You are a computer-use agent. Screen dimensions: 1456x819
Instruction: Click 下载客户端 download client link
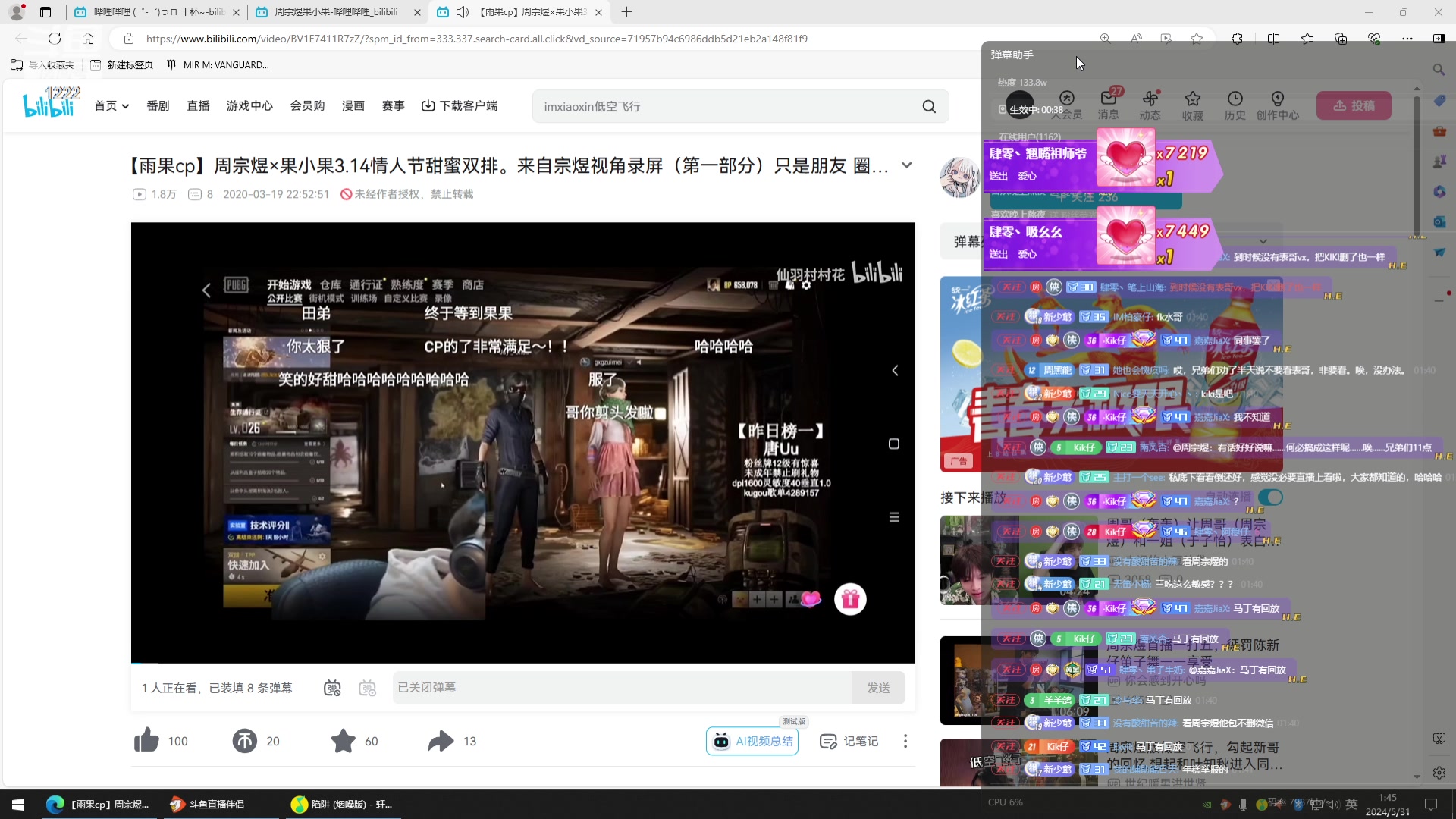pos(460,106)
